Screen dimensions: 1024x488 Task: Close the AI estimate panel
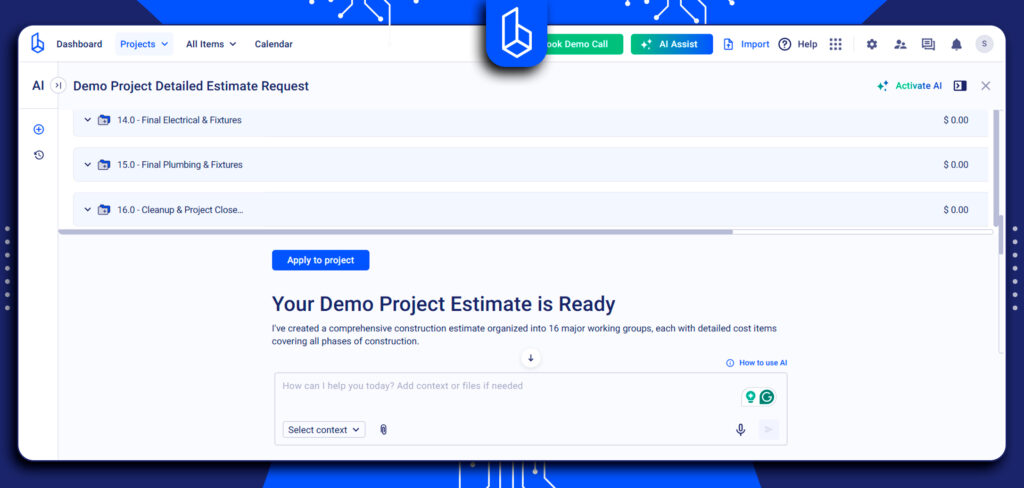(985, 86)
